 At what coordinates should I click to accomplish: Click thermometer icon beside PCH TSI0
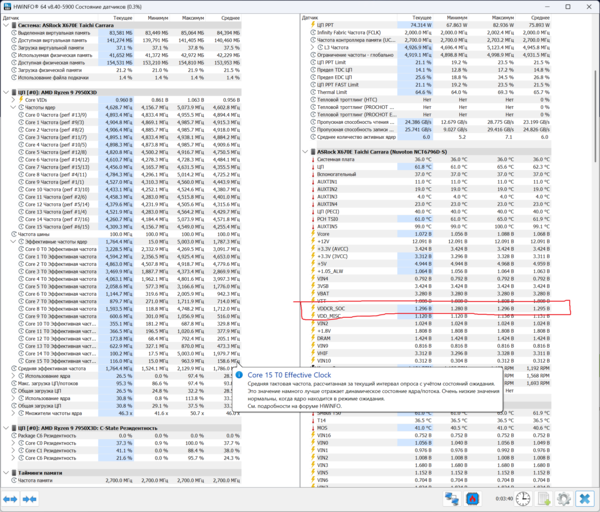pyautogui.click(x=313, y=219)
